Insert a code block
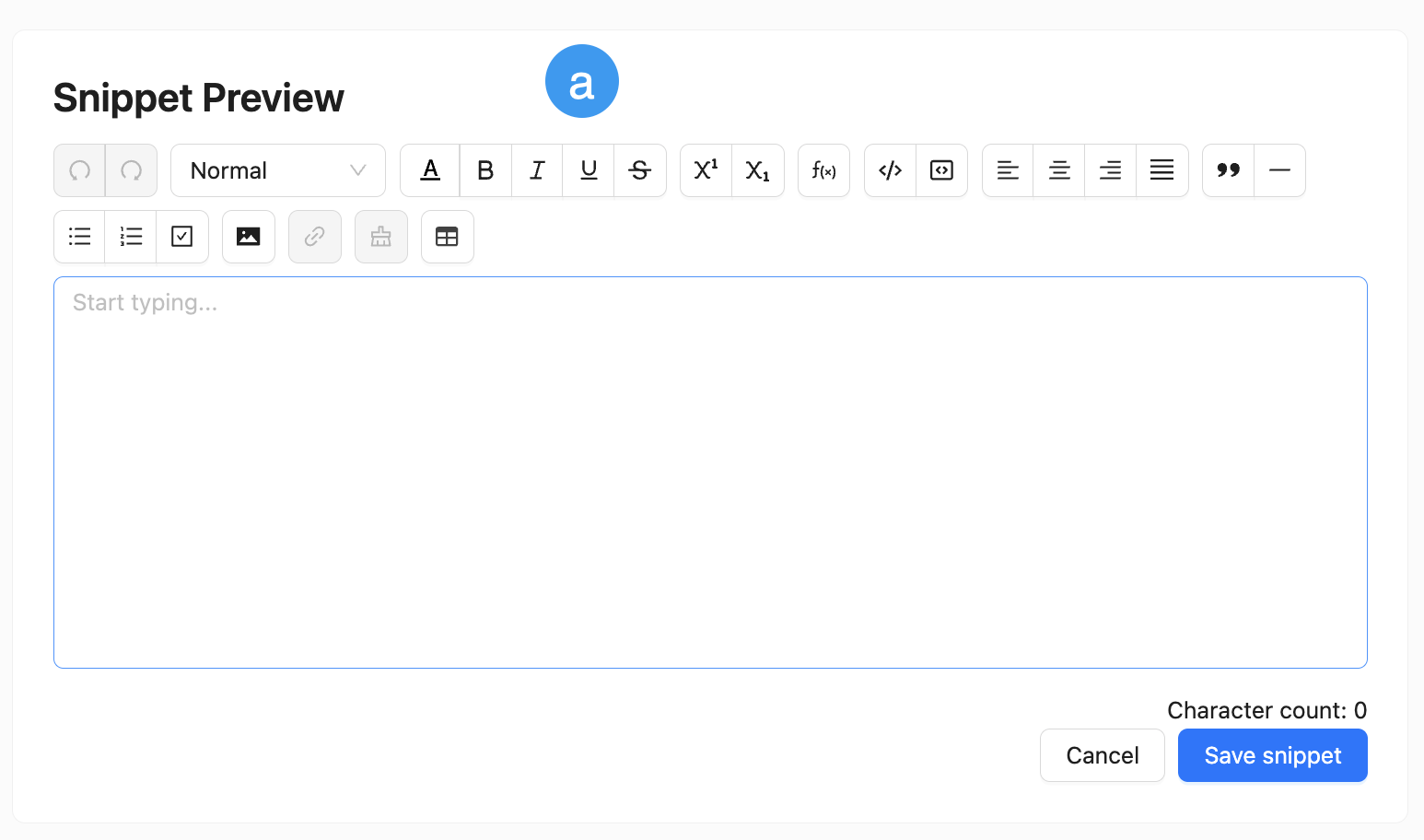The height and width of the screenshot is (840, 1424). tap(942, 170)
